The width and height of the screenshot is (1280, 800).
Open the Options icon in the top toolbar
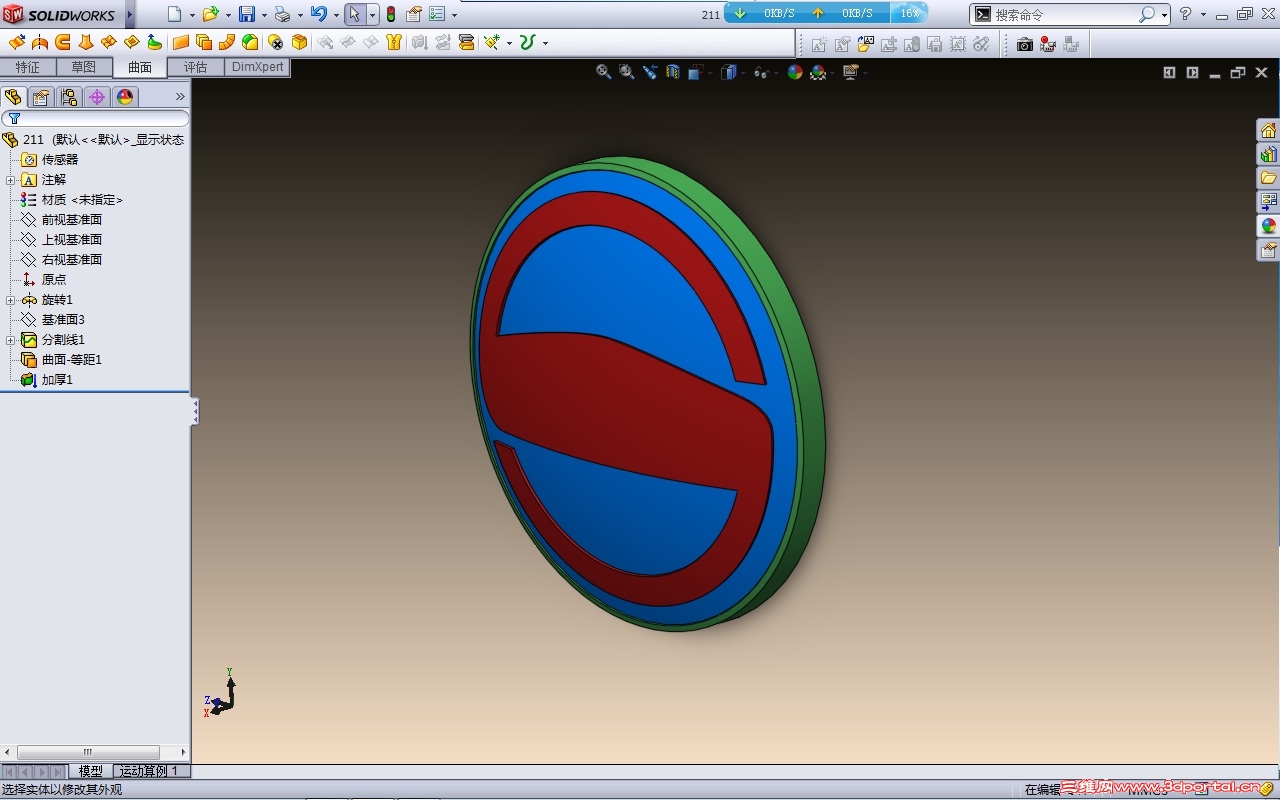pos(437,14)
